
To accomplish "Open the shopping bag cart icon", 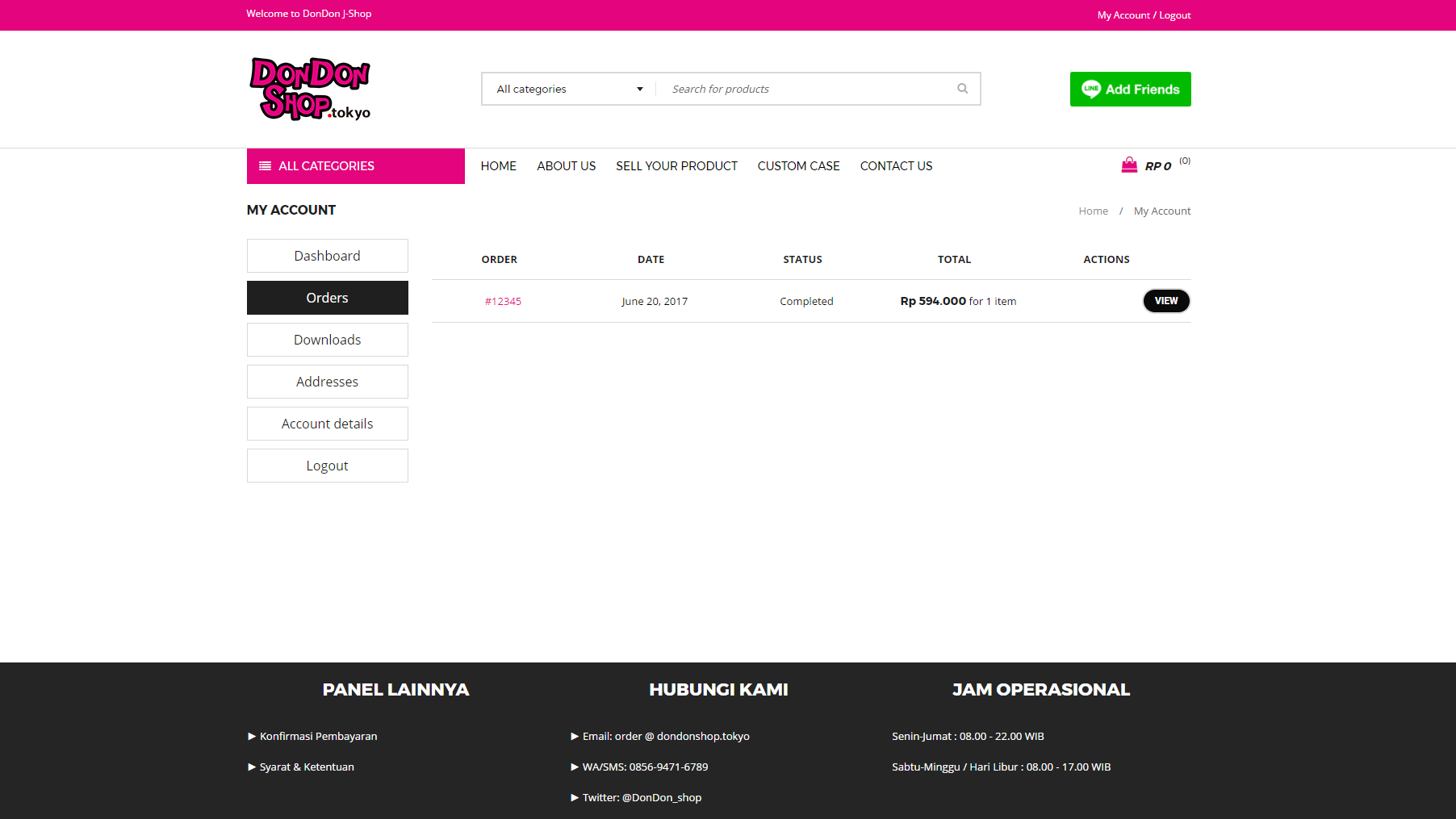I will tap(1128, 165).
